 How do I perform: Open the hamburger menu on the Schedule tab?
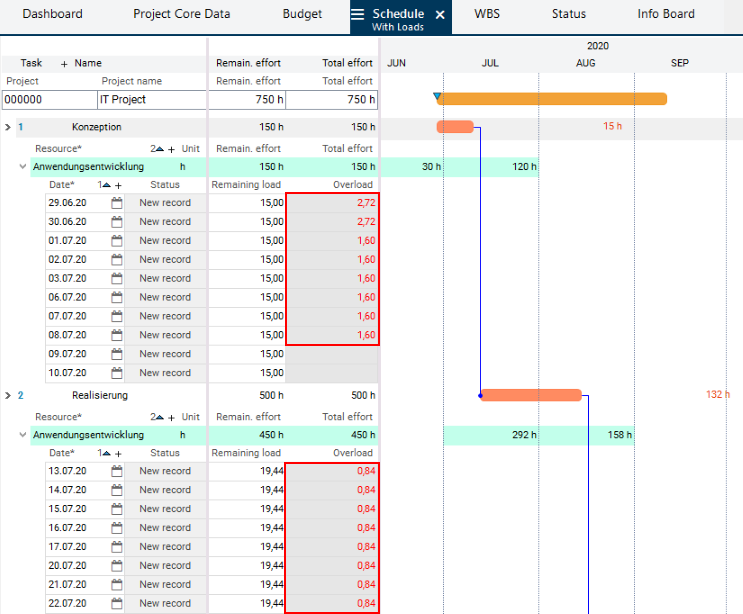click(357, 15)
